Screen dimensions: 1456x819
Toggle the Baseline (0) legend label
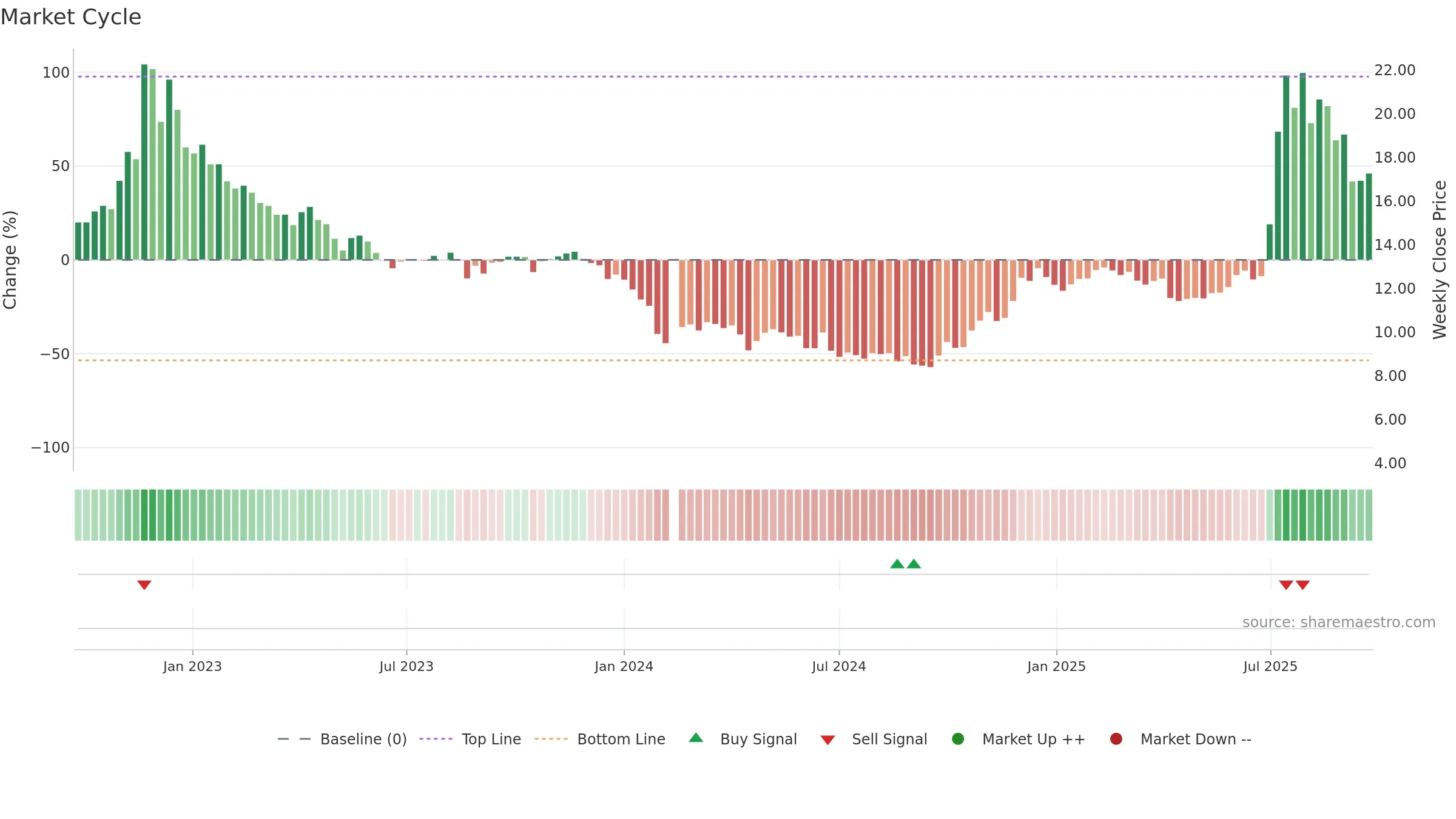[x=363, y=740]
